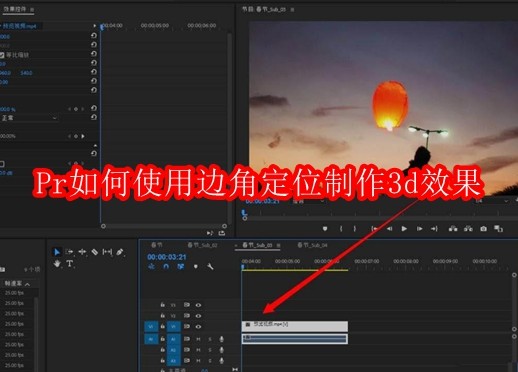Viewport: 518px width, 372px height.
Task: Click the 540.0 value in Effect Controls
Action: click(26, 73)
